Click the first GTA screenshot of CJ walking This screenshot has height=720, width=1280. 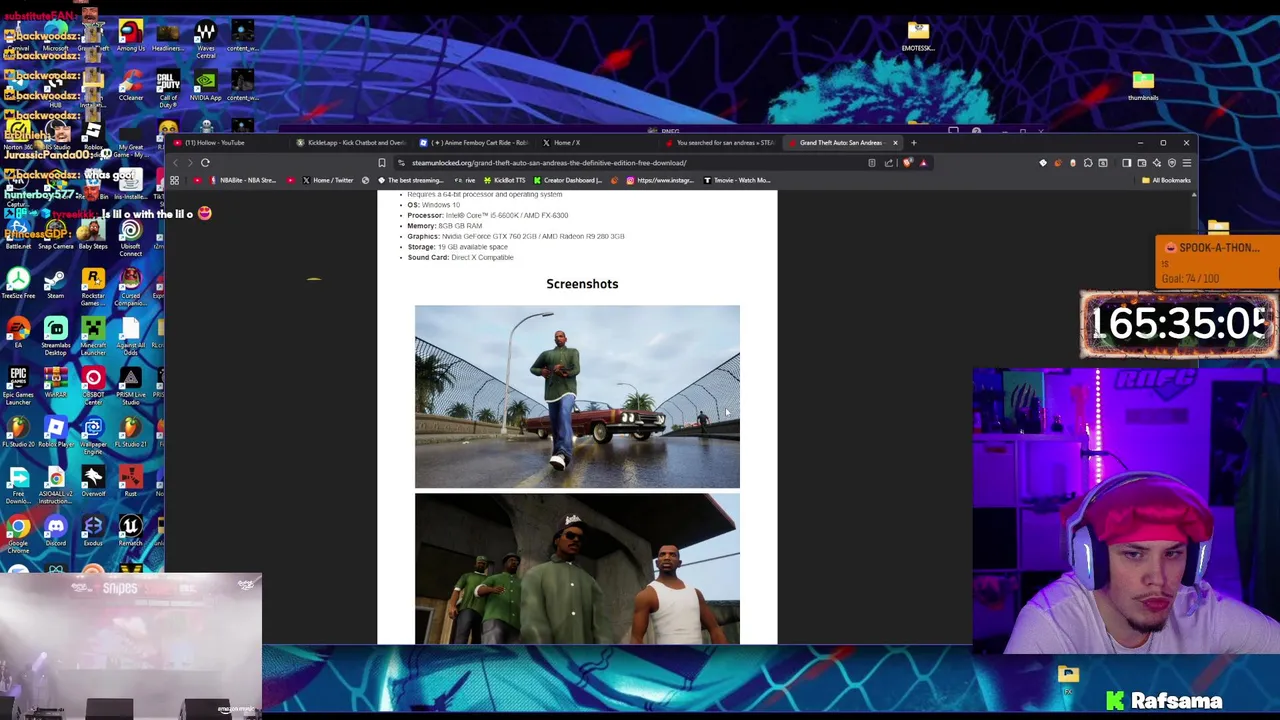click(x=577, y=397)
